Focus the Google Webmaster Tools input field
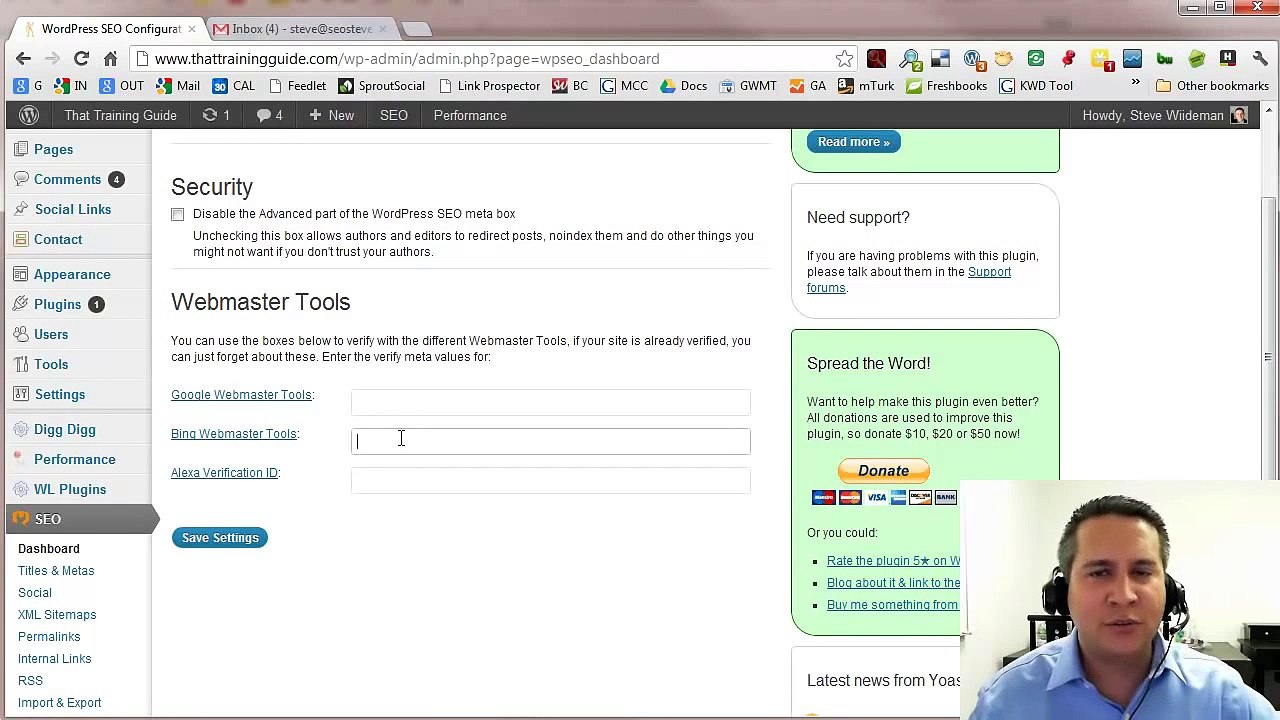This screenshot has height=720, width=1280. point(551,402)
